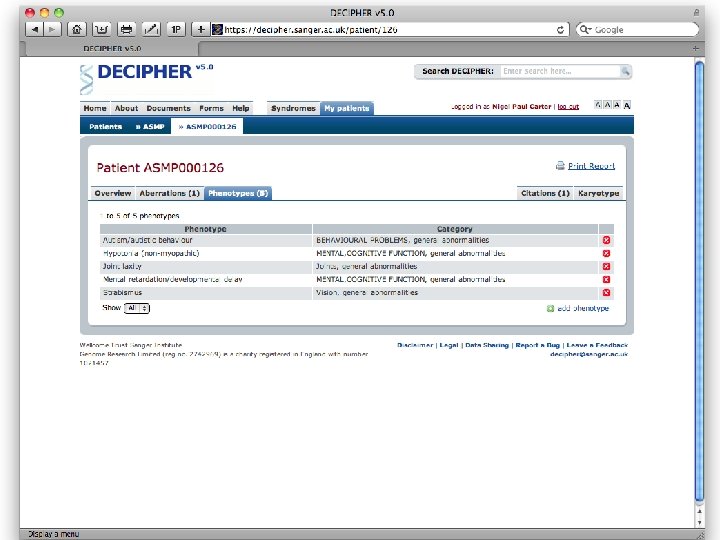Screen dimensions: 720x540
Task: Switch to the My patients tab
Action: pyautogui.click(x=347, y=108)
